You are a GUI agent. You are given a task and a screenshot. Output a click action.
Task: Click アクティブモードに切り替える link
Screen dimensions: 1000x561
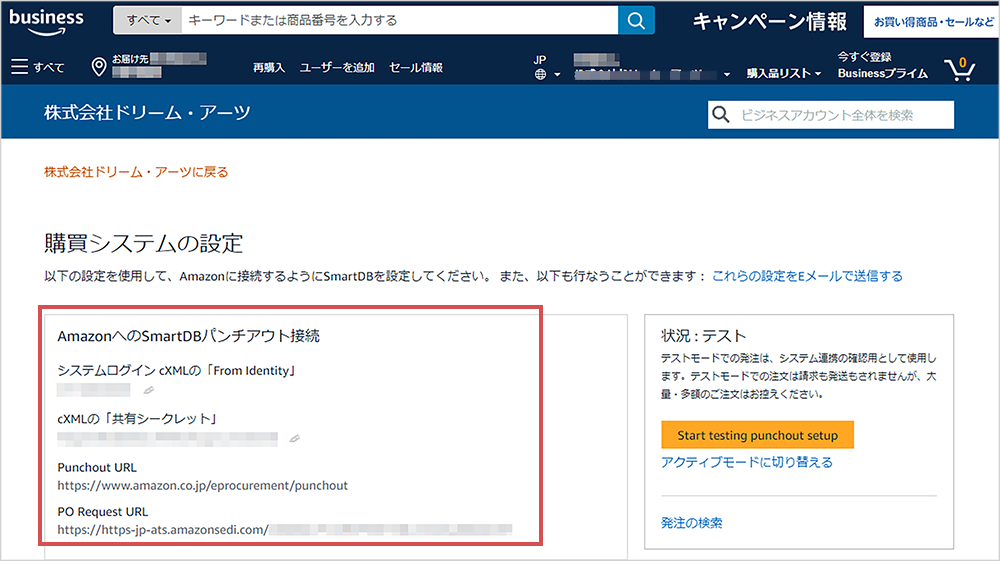(747, 462)
